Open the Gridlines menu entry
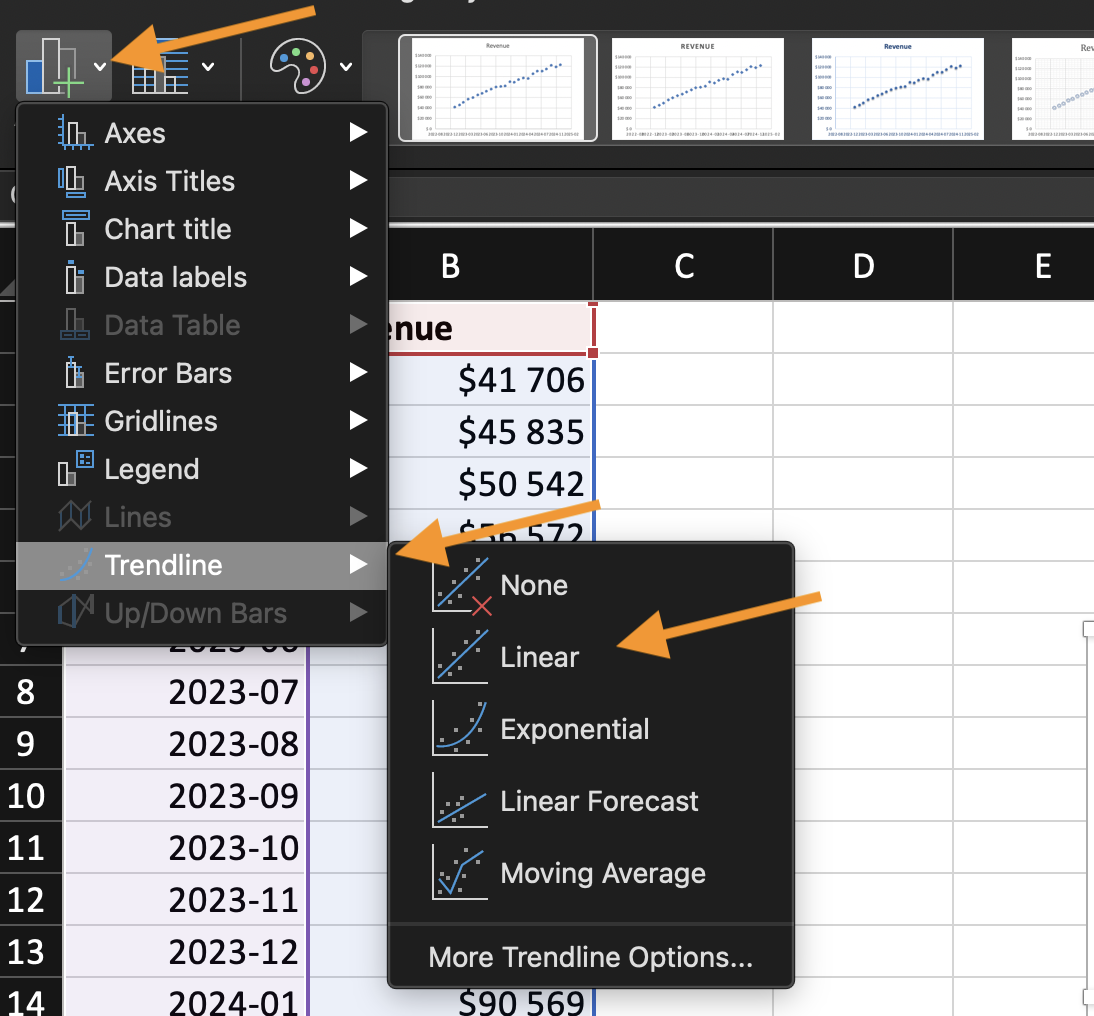Viewport: 1094px width, 1016px height. click(x=160, y=421)
